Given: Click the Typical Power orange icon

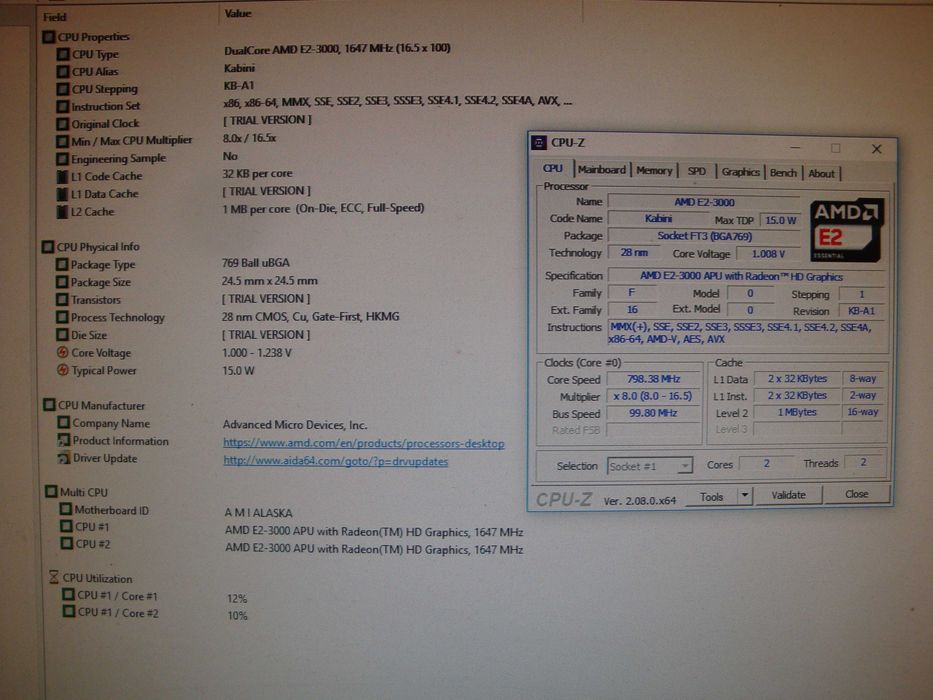Looking at the screenshot, I should (x=62, y=370).
